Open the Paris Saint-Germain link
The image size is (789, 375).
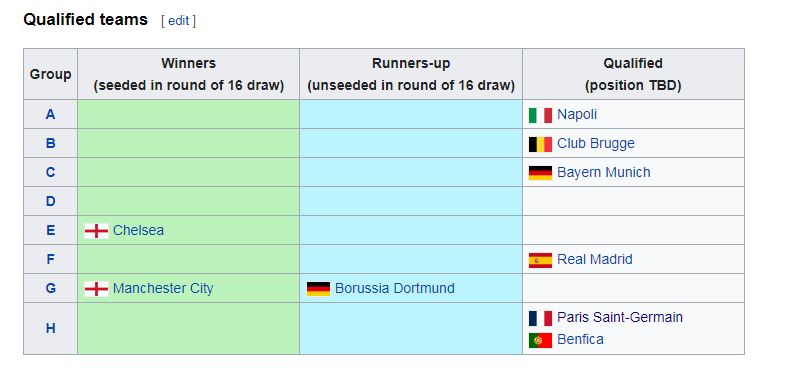pyautogui.click(x=620, y=318)
